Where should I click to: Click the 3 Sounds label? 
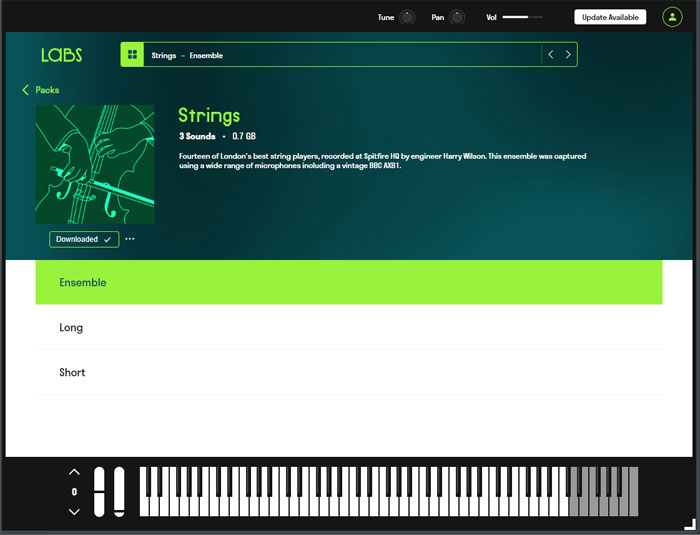point(197,136)
